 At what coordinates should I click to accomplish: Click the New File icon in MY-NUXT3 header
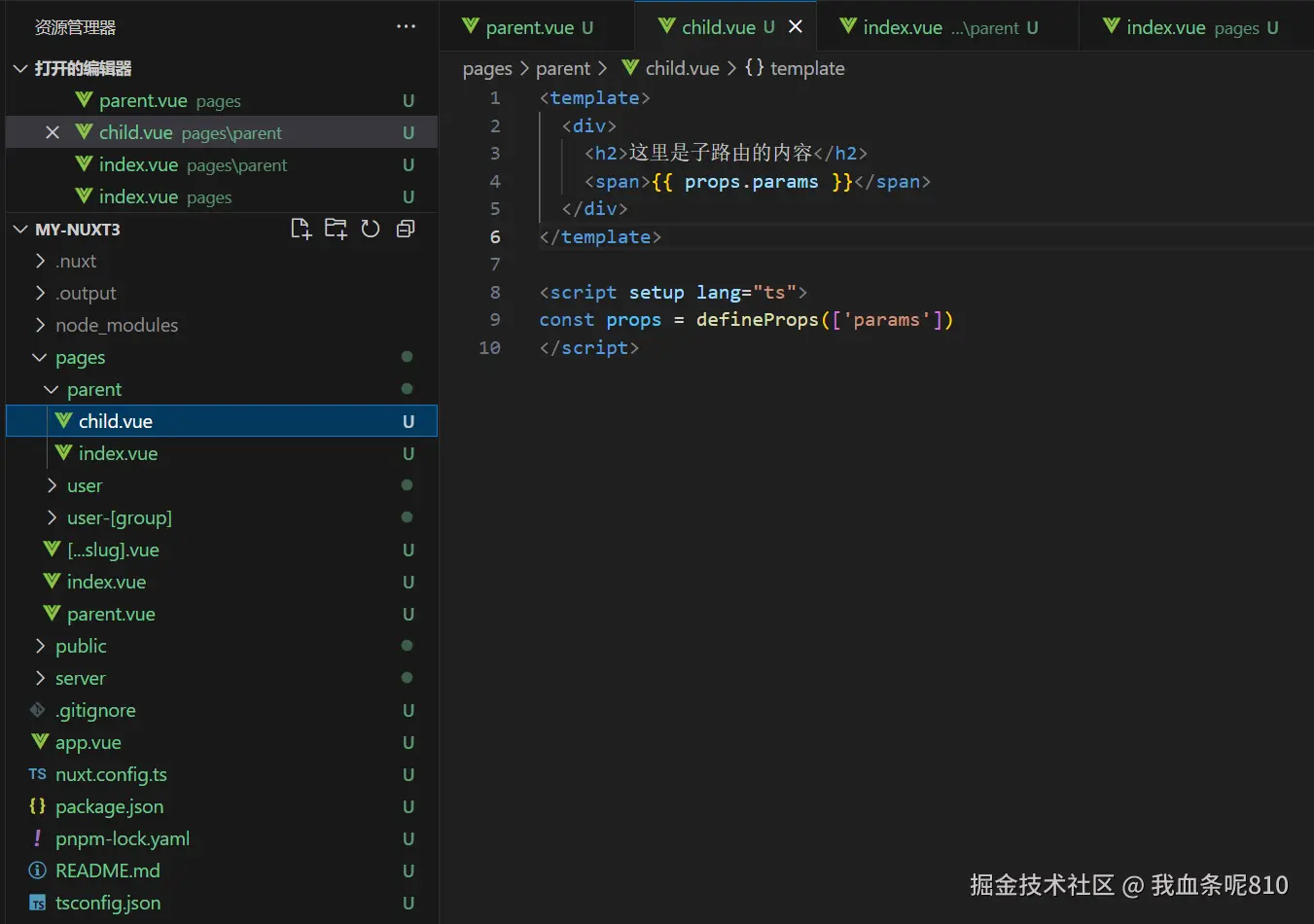tap(301, 229)
